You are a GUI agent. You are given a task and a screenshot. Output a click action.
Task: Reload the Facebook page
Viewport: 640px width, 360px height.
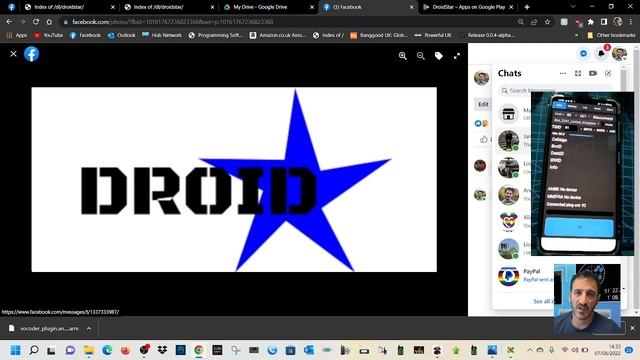[x=36, y=22]
